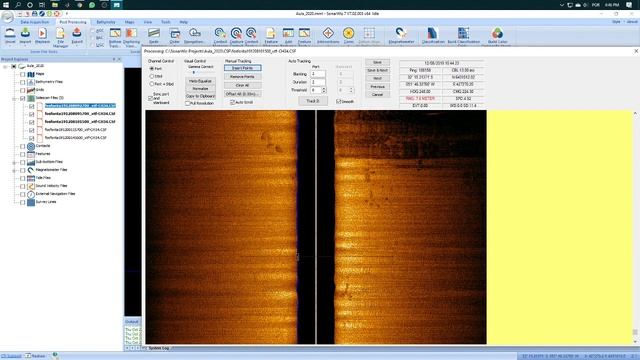The width and height of the screenshot is (640, 360).
Task: Collapse the root project tree node
Action: point(5,66)
